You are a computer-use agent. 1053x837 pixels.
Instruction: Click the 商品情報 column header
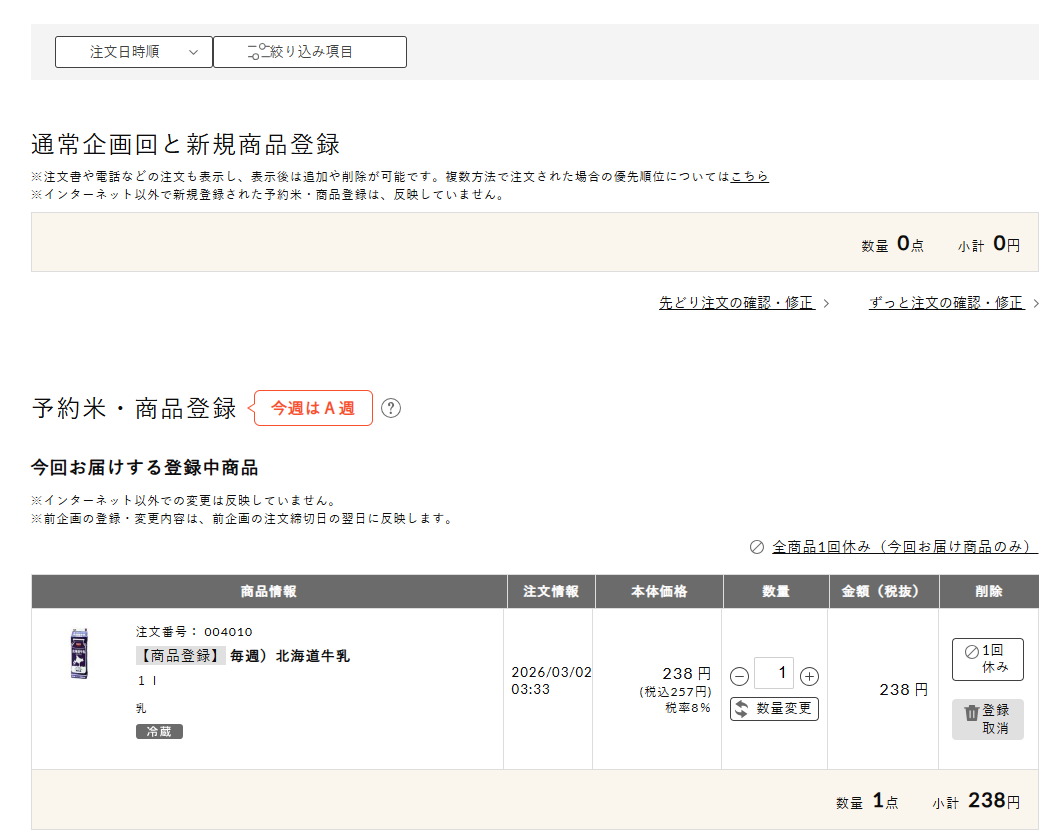point(268,592)
